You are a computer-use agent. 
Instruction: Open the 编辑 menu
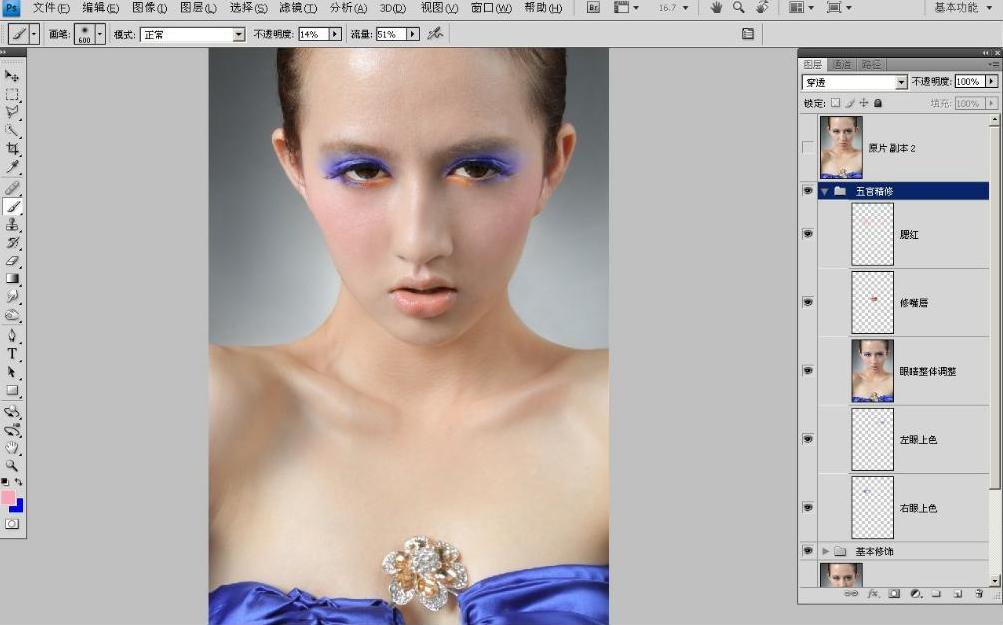100,8
